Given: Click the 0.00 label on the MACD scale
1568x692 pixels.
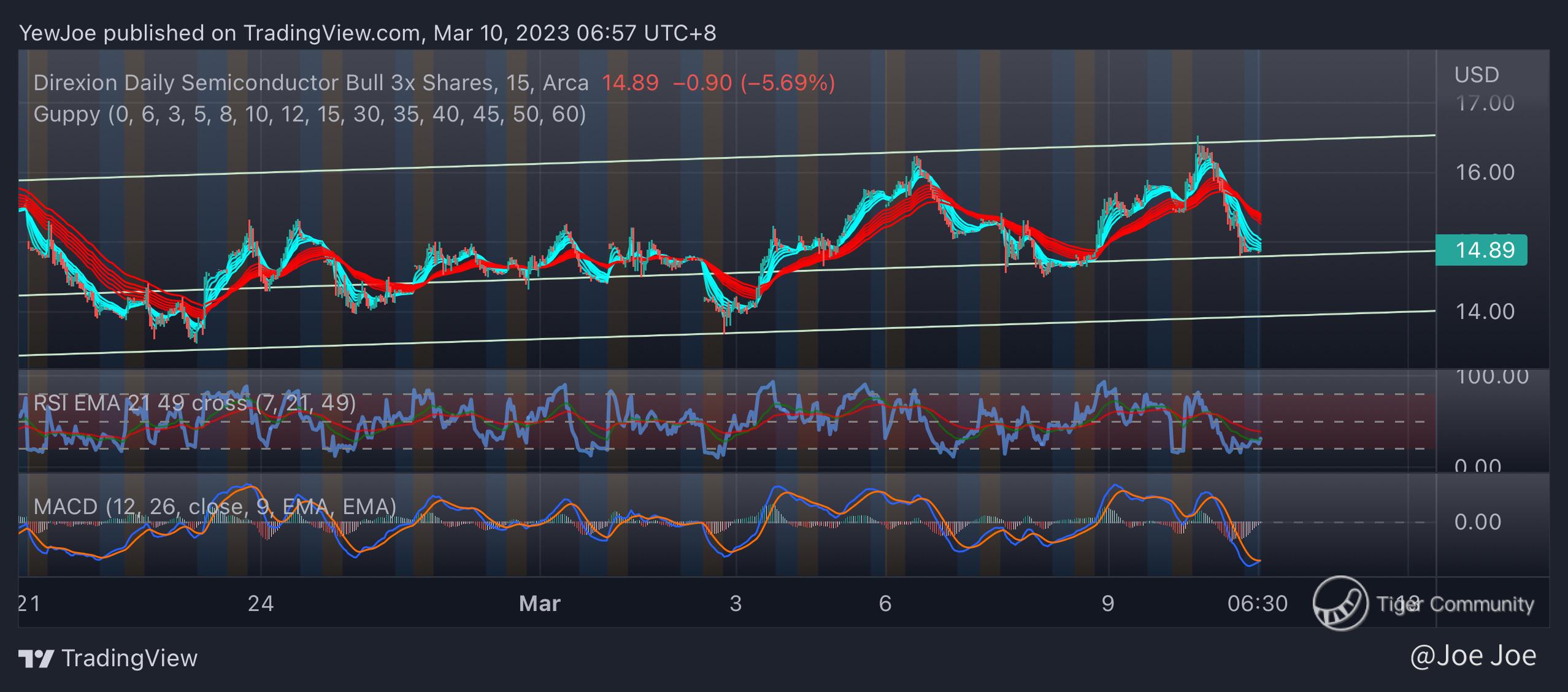Looking at the screenshot, I should point(1477,522).
